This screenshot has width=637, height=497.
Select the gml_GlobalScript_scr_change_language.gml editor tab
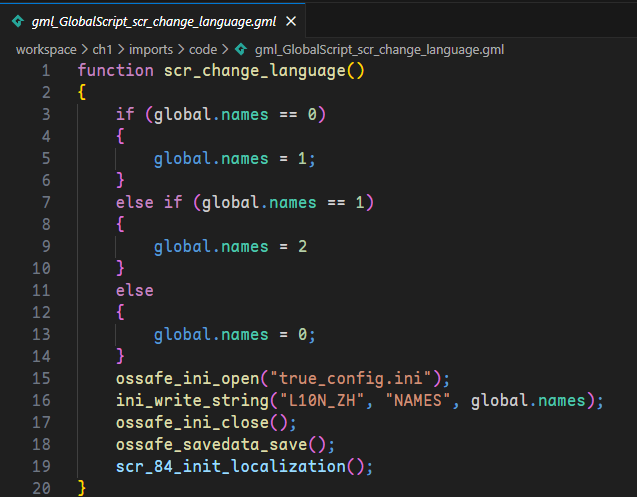click(x=153, y=21)
